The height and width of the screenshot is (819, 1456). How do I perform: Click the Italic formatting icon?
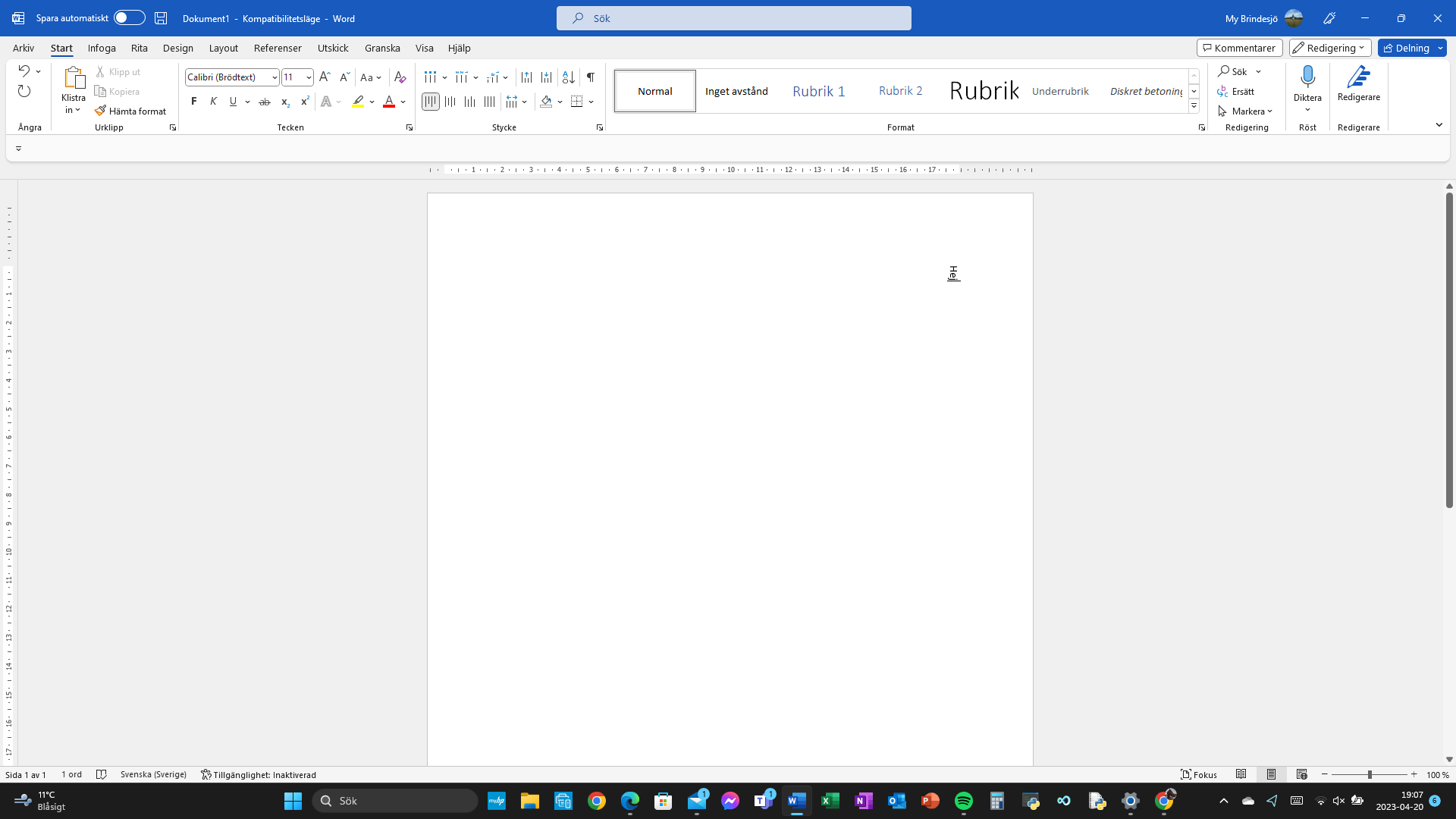(213, 101)
